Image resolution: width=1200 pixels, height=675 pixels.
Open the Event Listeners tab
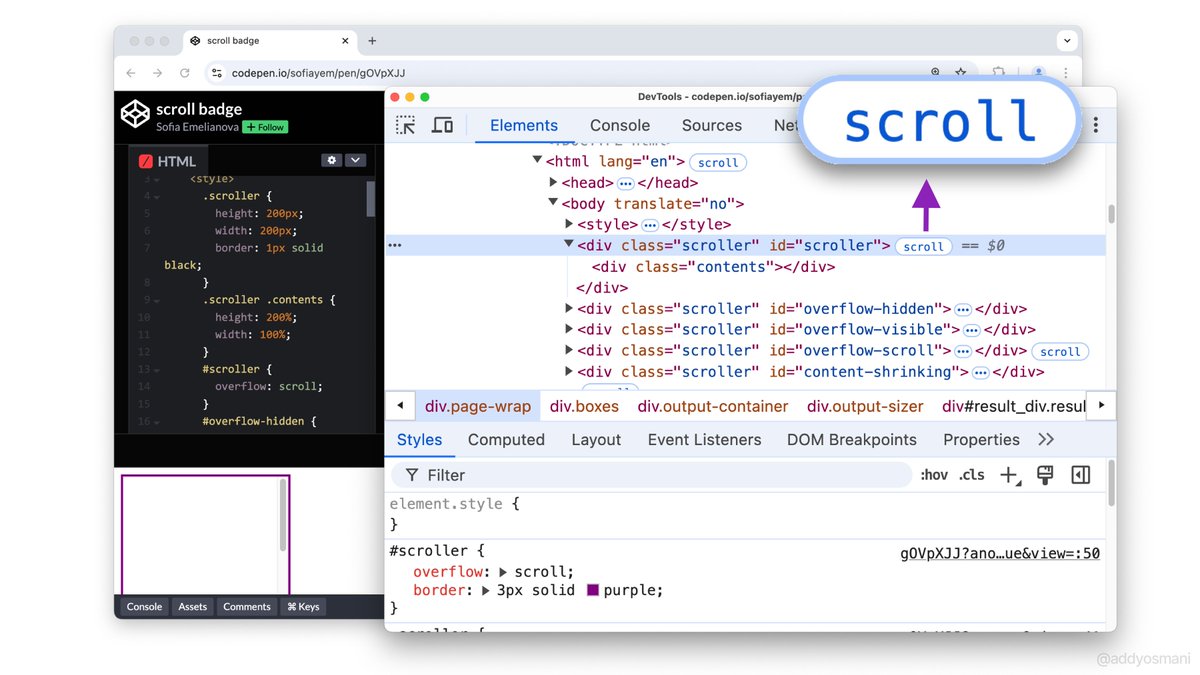click(704, 440)
